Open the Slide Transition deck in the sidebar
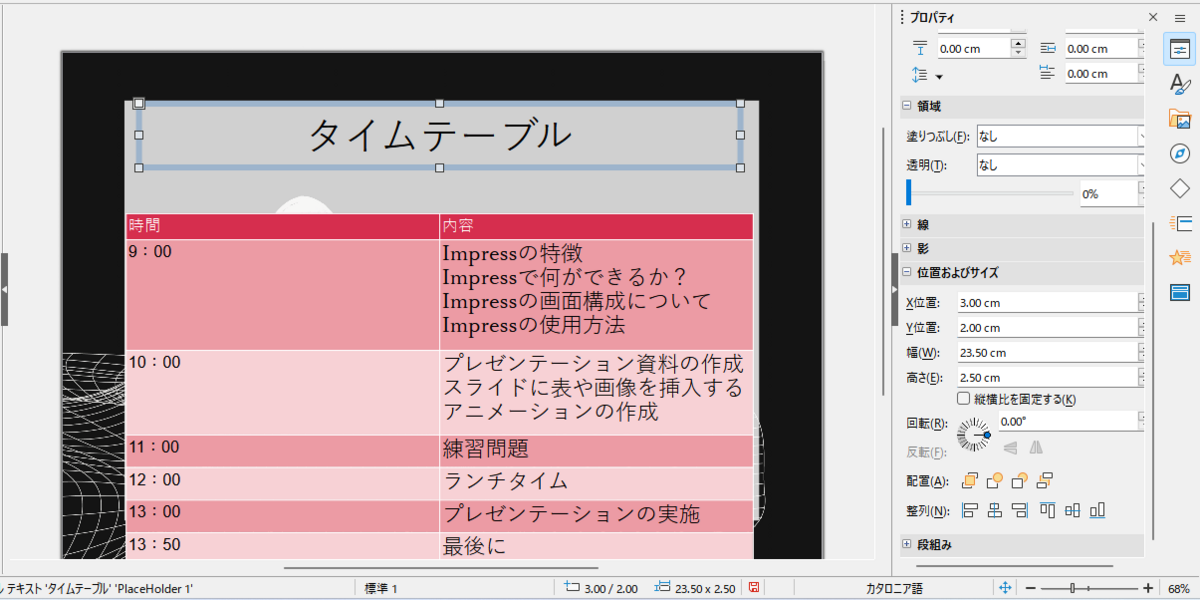Image resolution: width=1200 pixels, height=600 pixels. click(1179, 223)
